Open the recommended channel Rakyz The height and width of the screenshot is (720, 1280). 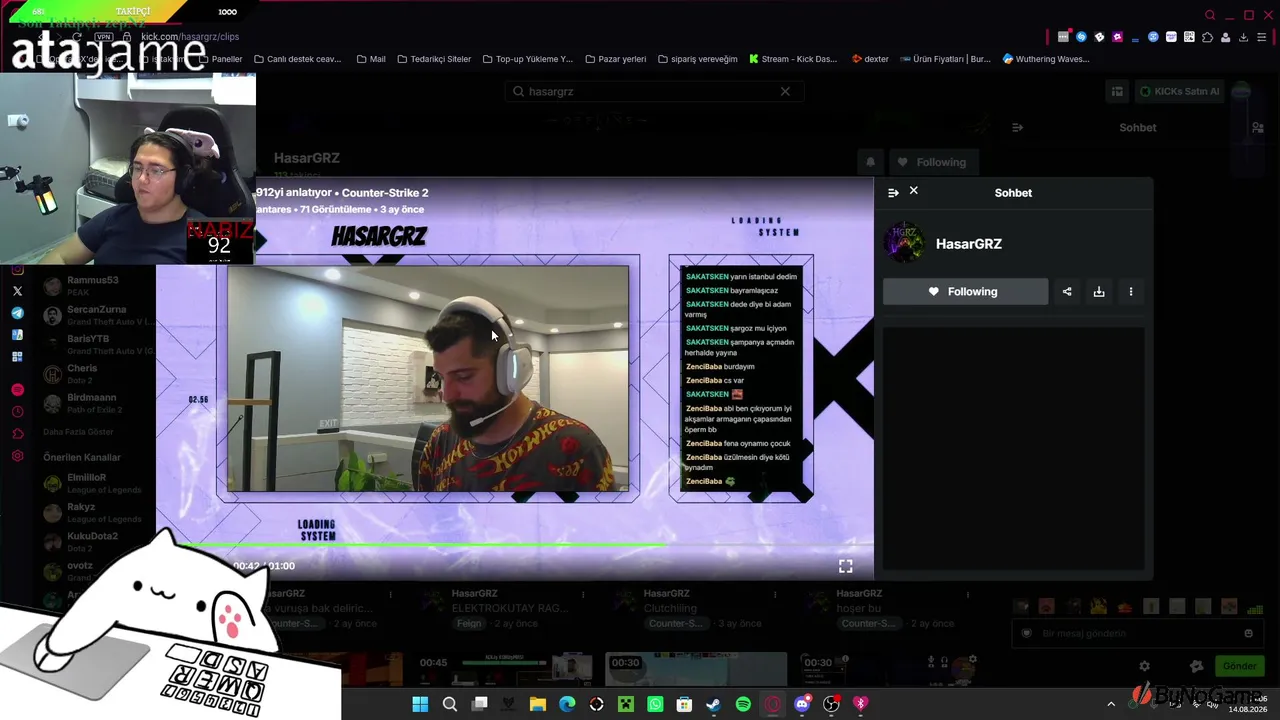click(x=98, y=513)
